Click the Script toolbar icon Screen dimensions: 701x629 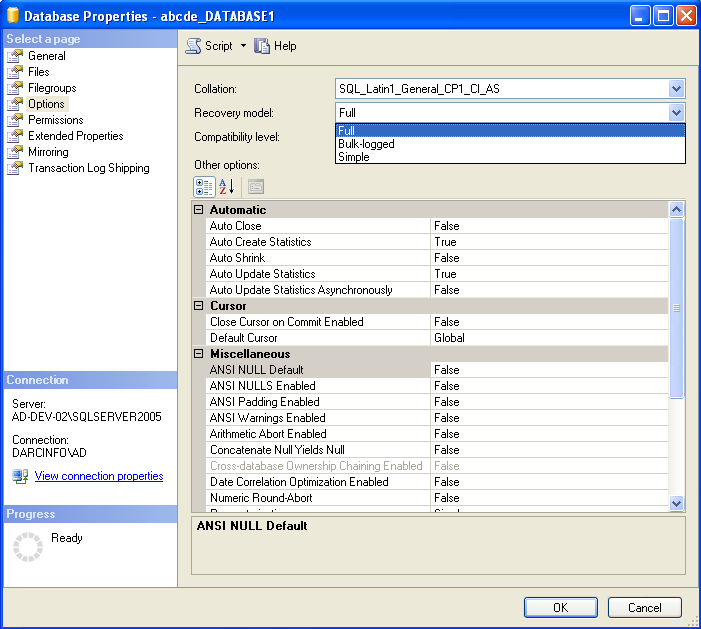[193, 46]
